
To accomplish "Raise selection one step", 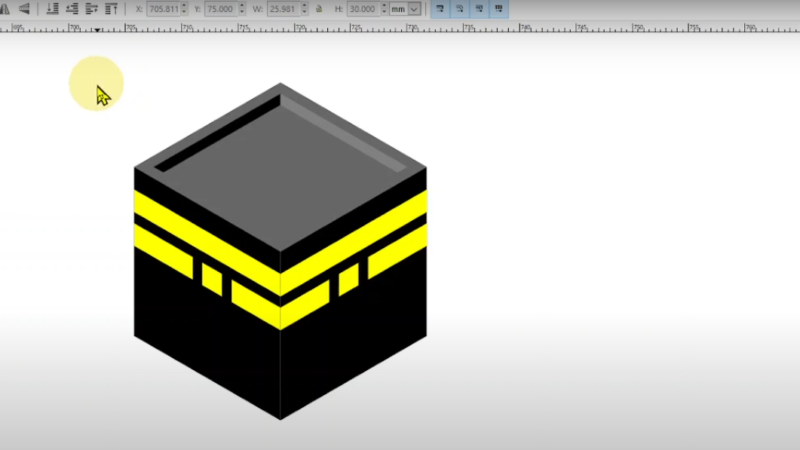I will pos(91,9).
